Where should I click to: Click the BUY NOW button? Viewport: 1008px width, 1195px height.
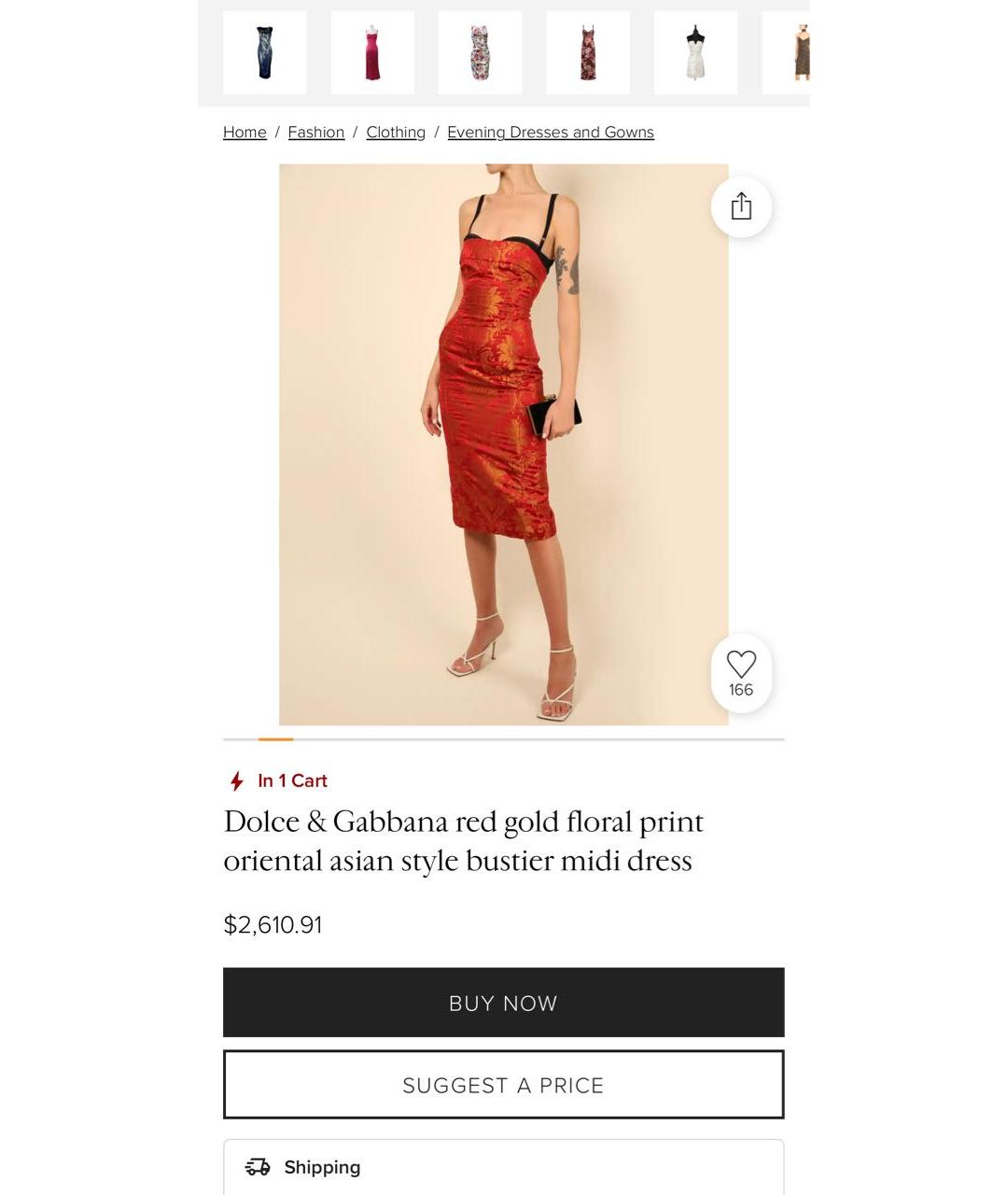504,1003
